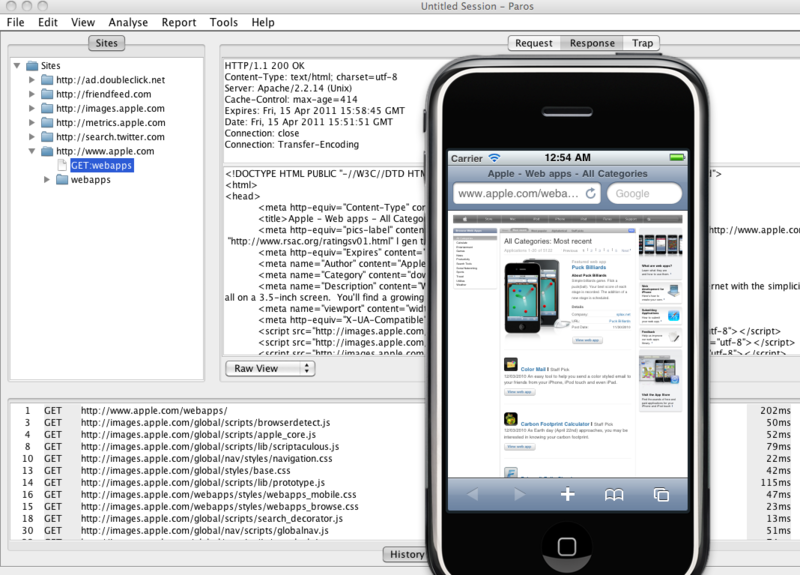Image resolution: width=800 pixels, height=575 pixels.
Task: Select the GET:webapps tree item
Action: pyautogui.click(x=102, y=165)
